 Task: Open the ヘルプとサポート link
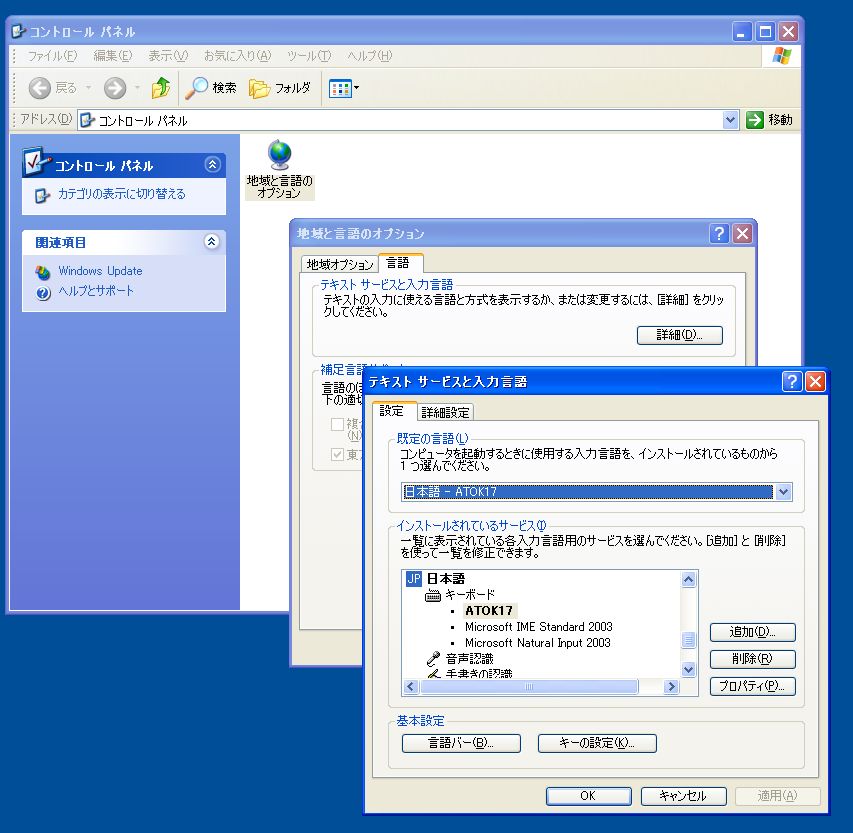[x=96, y=291]
